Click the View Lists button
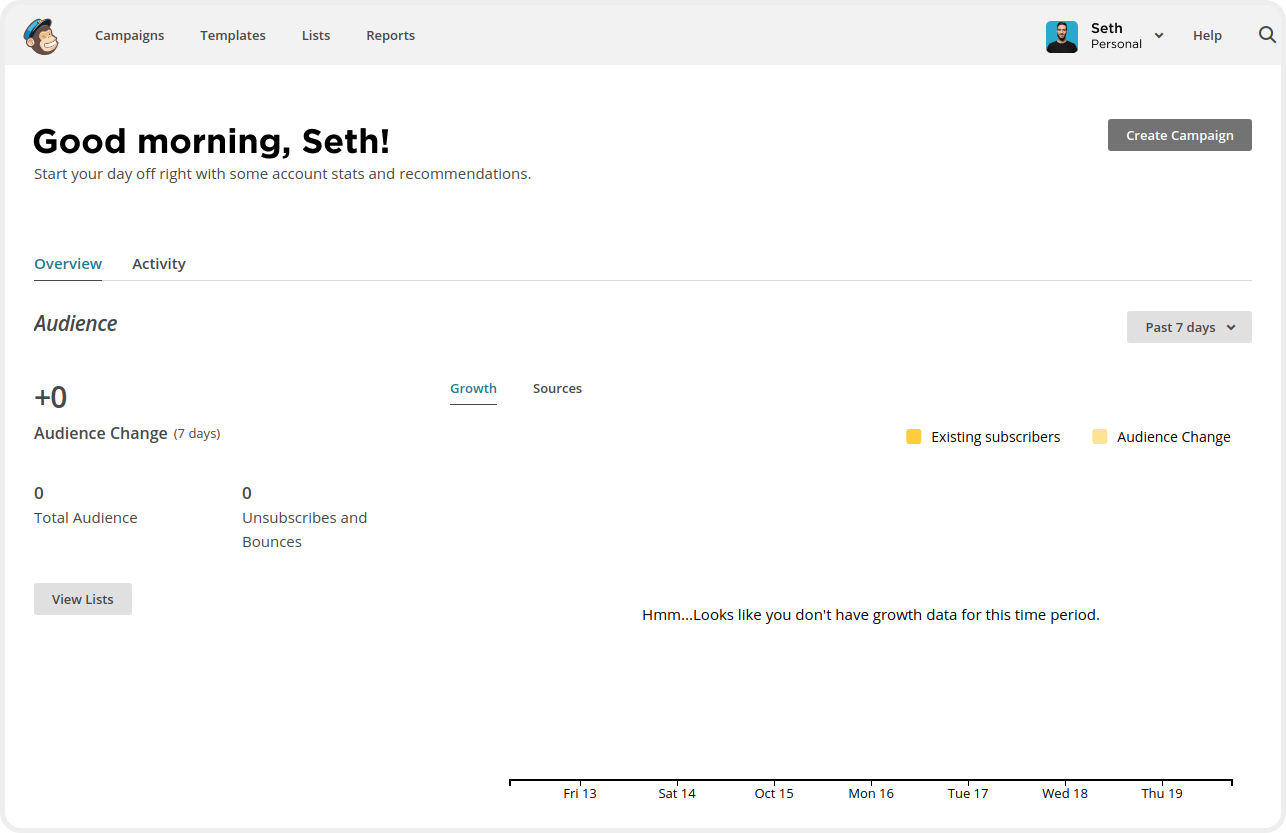This screenshot has height=833, width=1286. point(83,599)
